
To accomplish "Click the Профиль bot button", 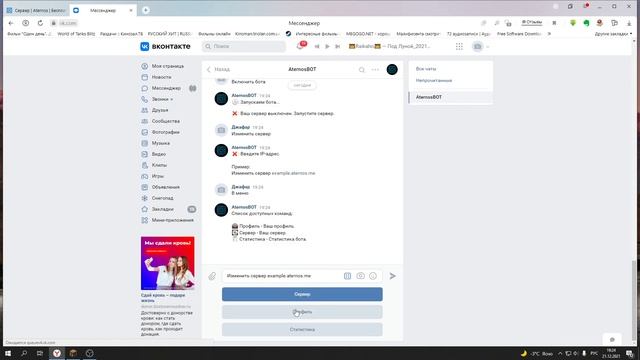I will click(302, 312).
